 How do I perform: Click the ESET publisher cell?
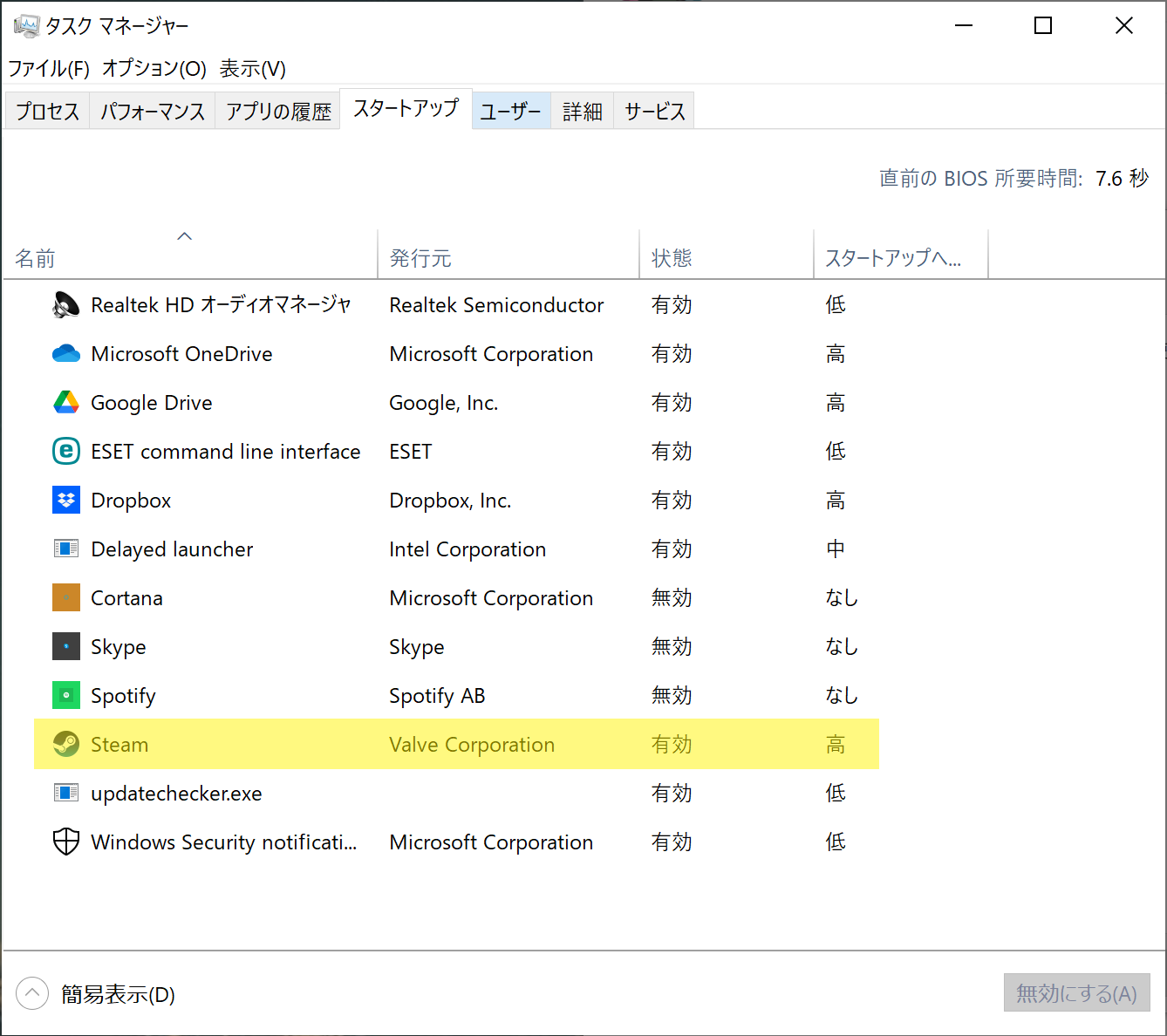coord(411,452)
